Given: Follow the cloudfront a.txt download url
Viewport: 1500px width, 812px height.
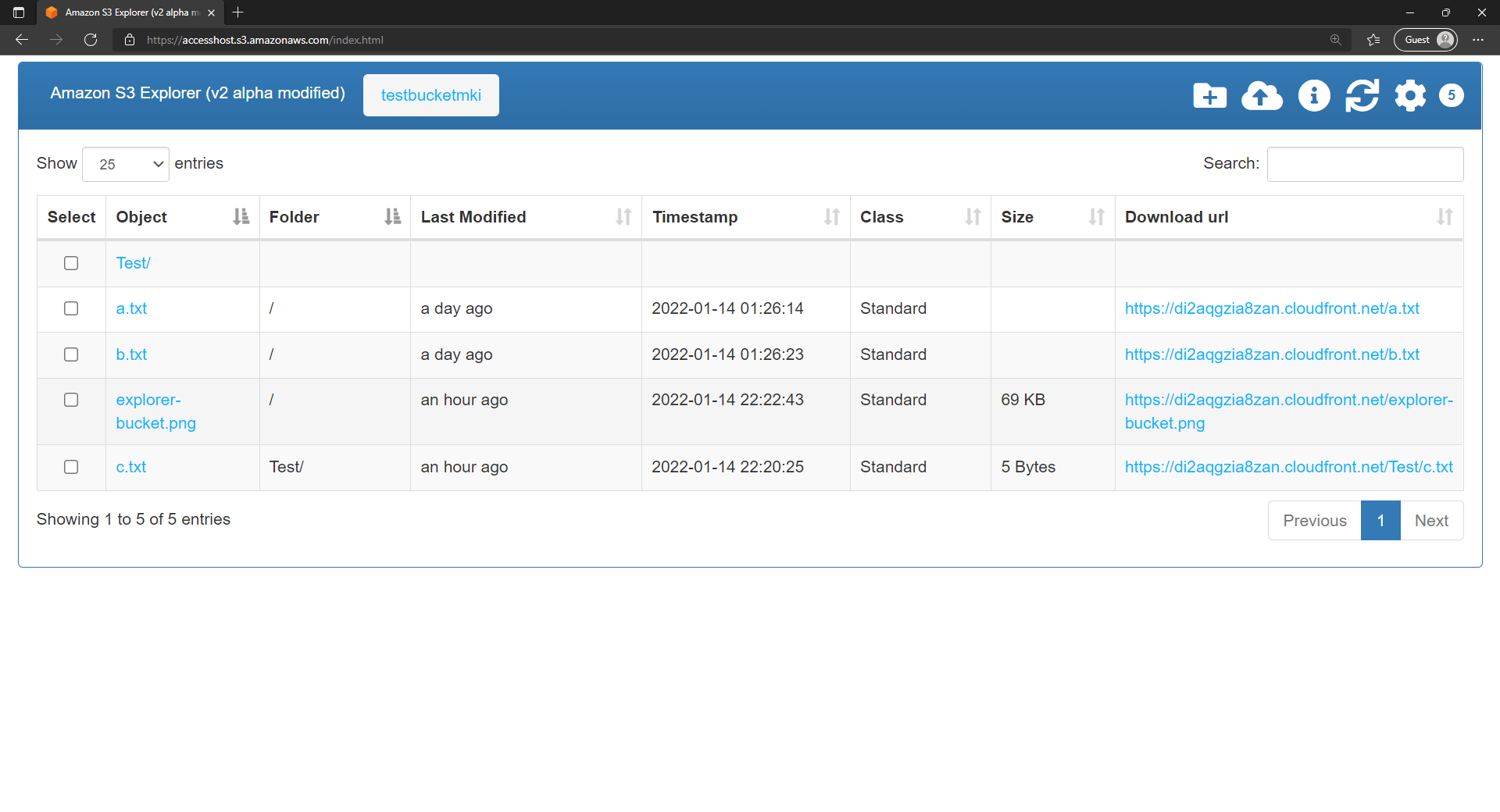Looking at the screenshot, I should click(1272, 308).
